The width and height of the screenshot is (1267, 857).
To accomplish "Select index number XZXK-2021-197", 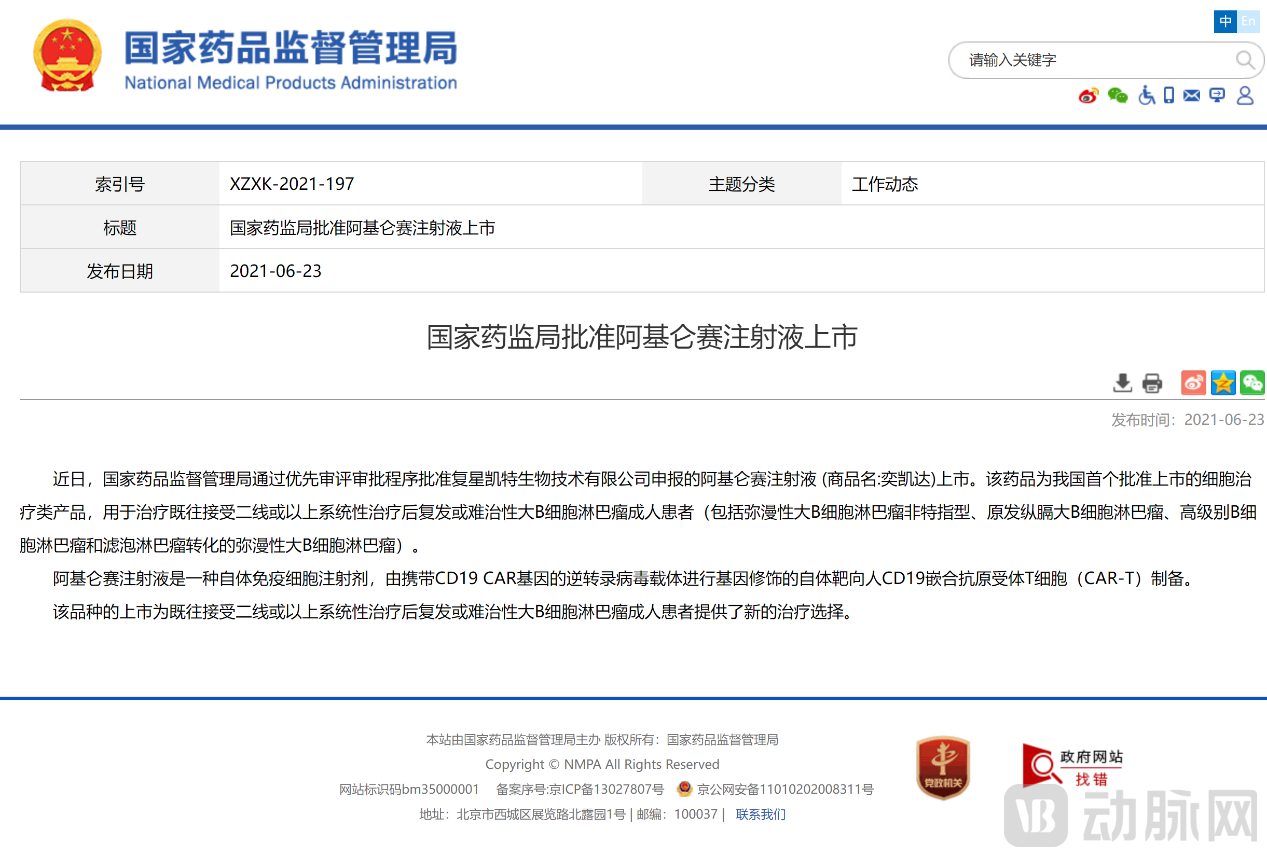I will coord(292,184).
